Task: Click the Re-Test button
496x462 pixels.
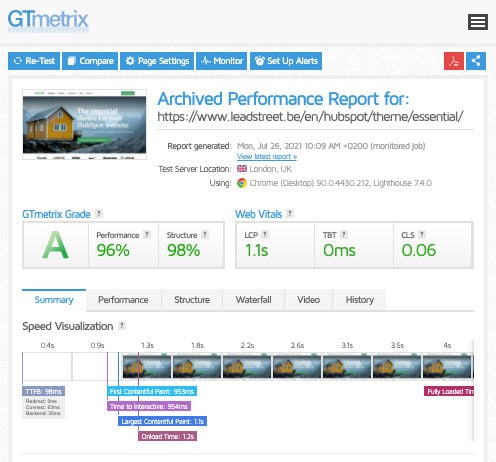Action: [x=34, y=61]
